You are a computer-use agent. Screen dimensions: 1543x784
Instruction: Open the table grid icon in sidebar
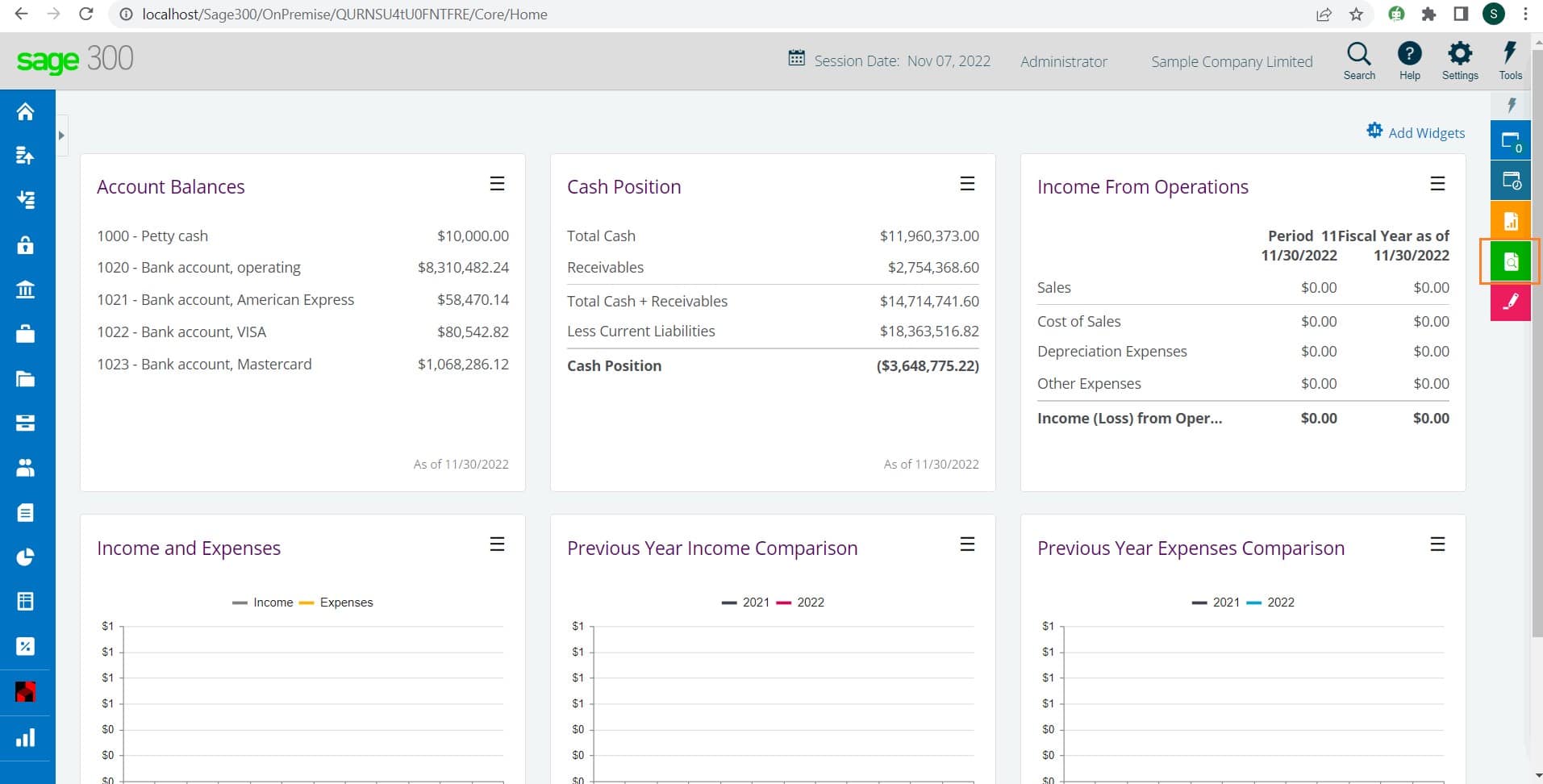(x=25, y=601)
